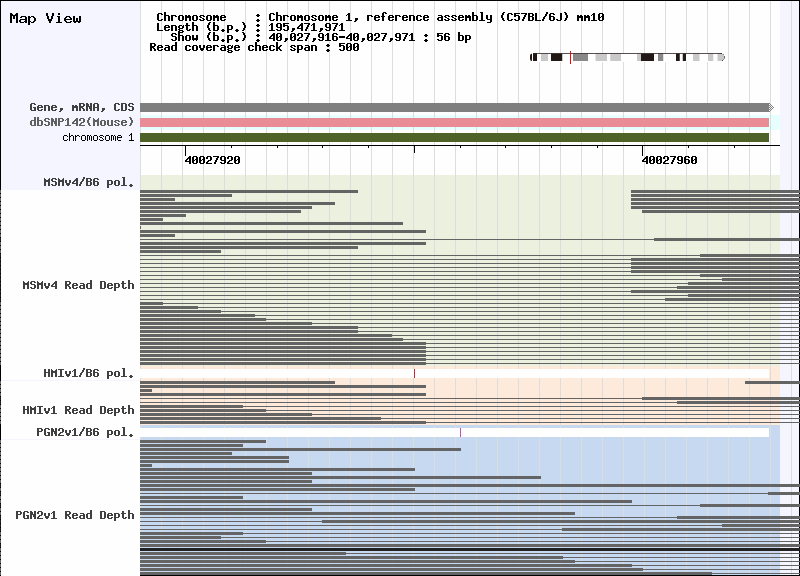Click the chromosome length value 195,471,971
The width and height of the screenshot is (800, 576).
click(307, 27)
